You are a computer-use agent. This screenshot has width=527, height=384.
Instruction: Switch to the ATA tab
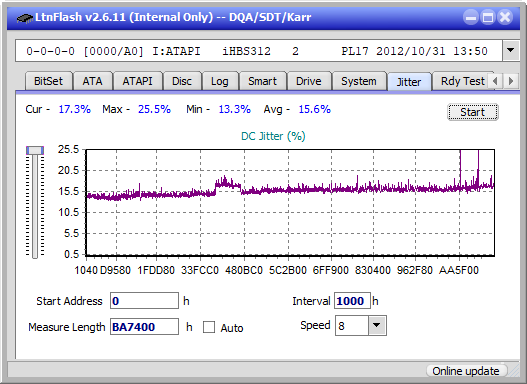tap(92, 81)
